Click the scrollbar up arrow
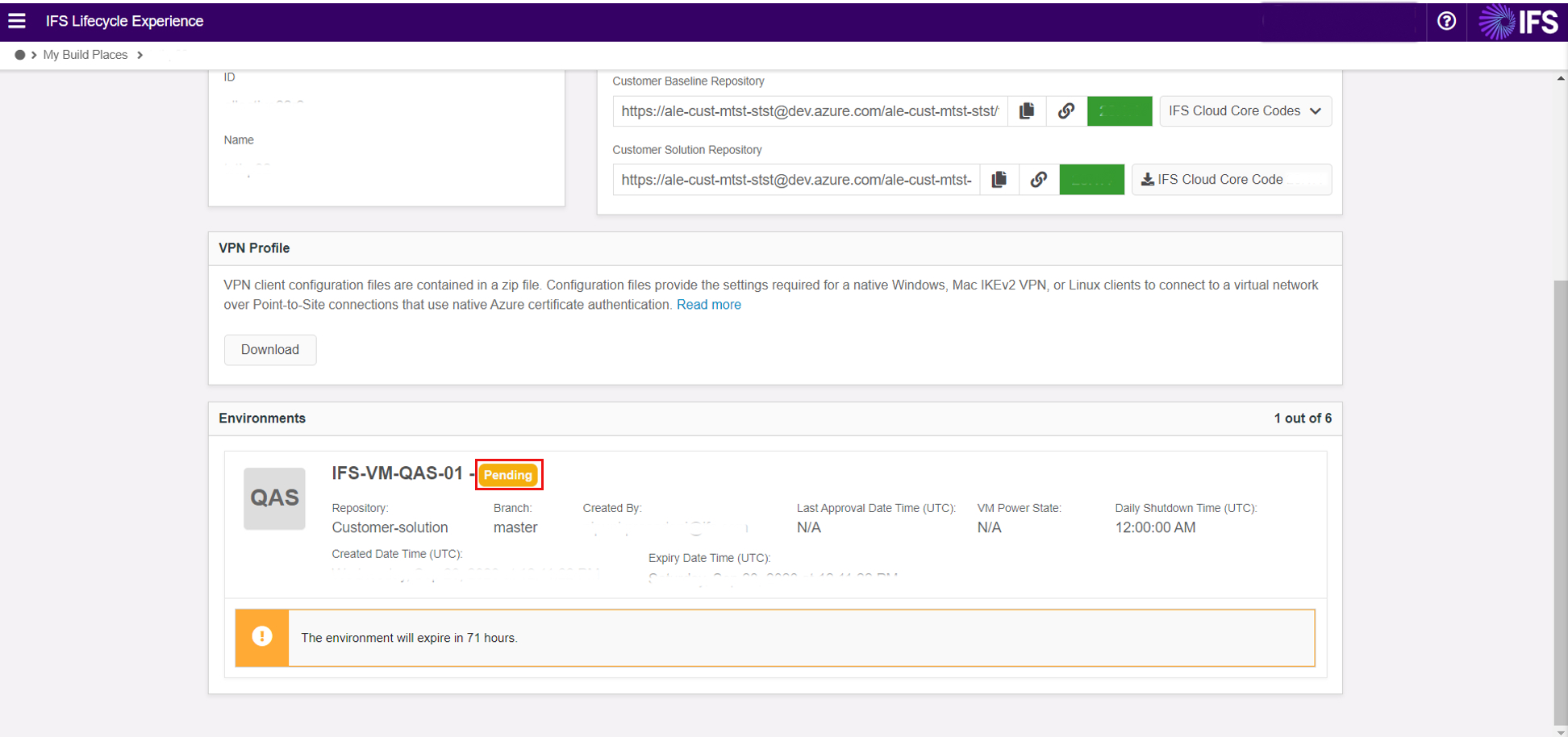 click(x=1561, y=78)
